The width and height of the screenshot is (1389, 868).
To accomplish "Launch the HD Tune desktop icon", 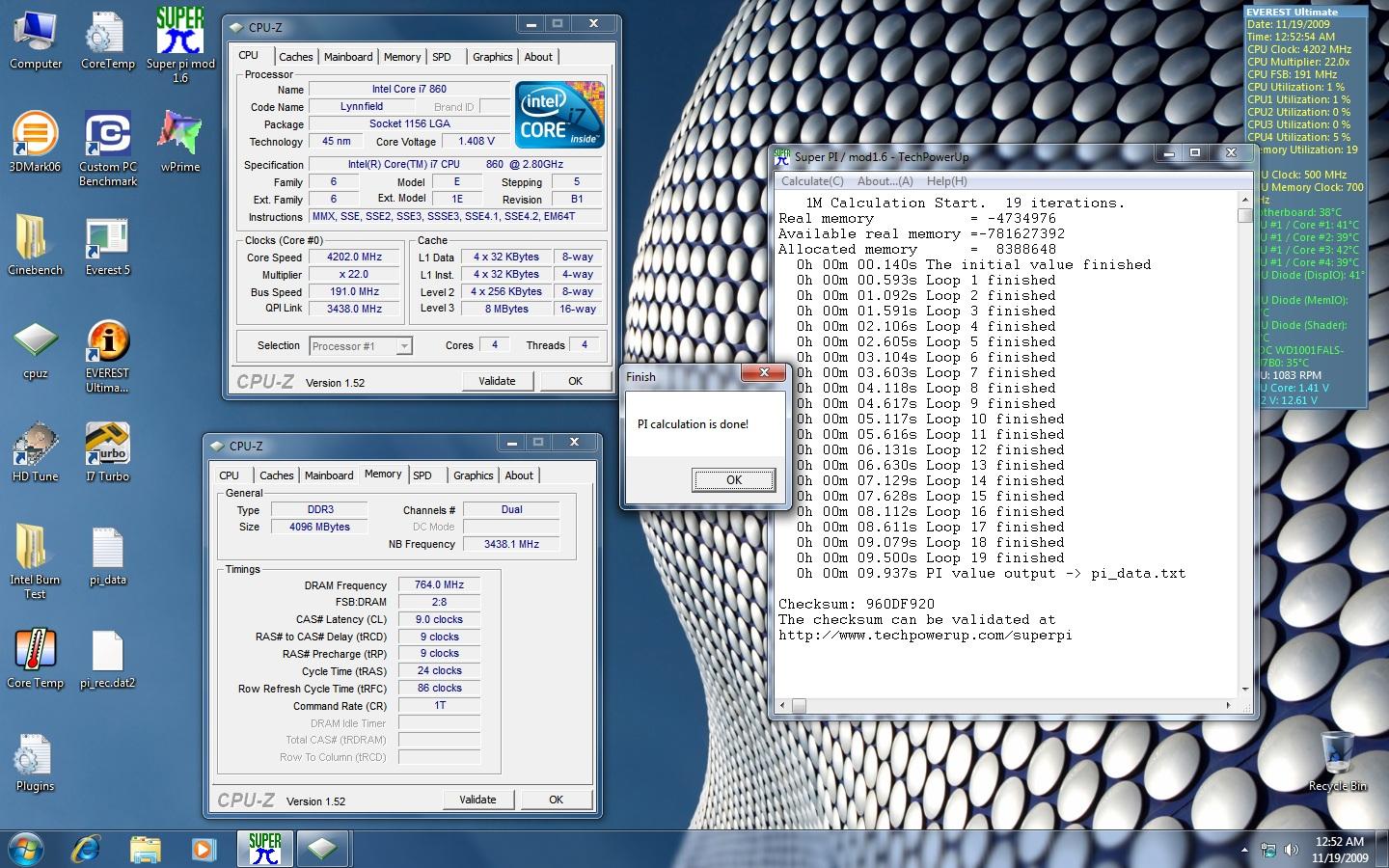I will pyautogui.click(x=35, y=452).
